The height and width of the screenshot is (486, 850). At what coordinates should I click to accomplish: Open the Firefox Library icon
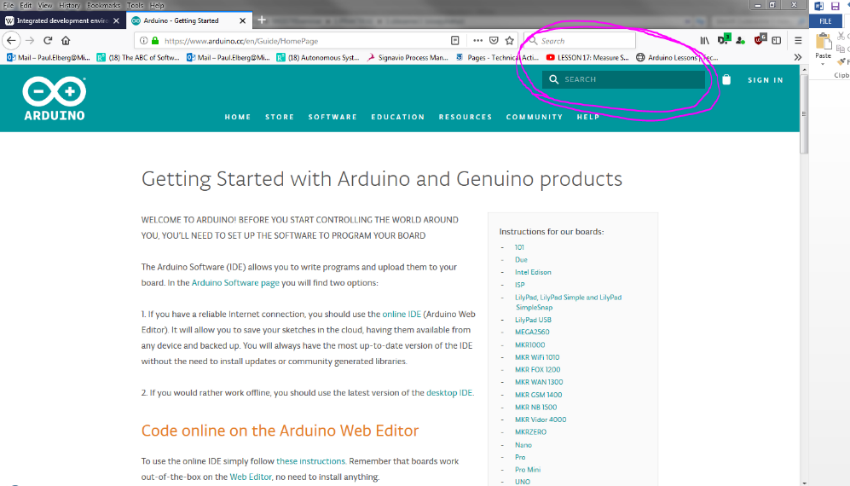pos(704,41)
